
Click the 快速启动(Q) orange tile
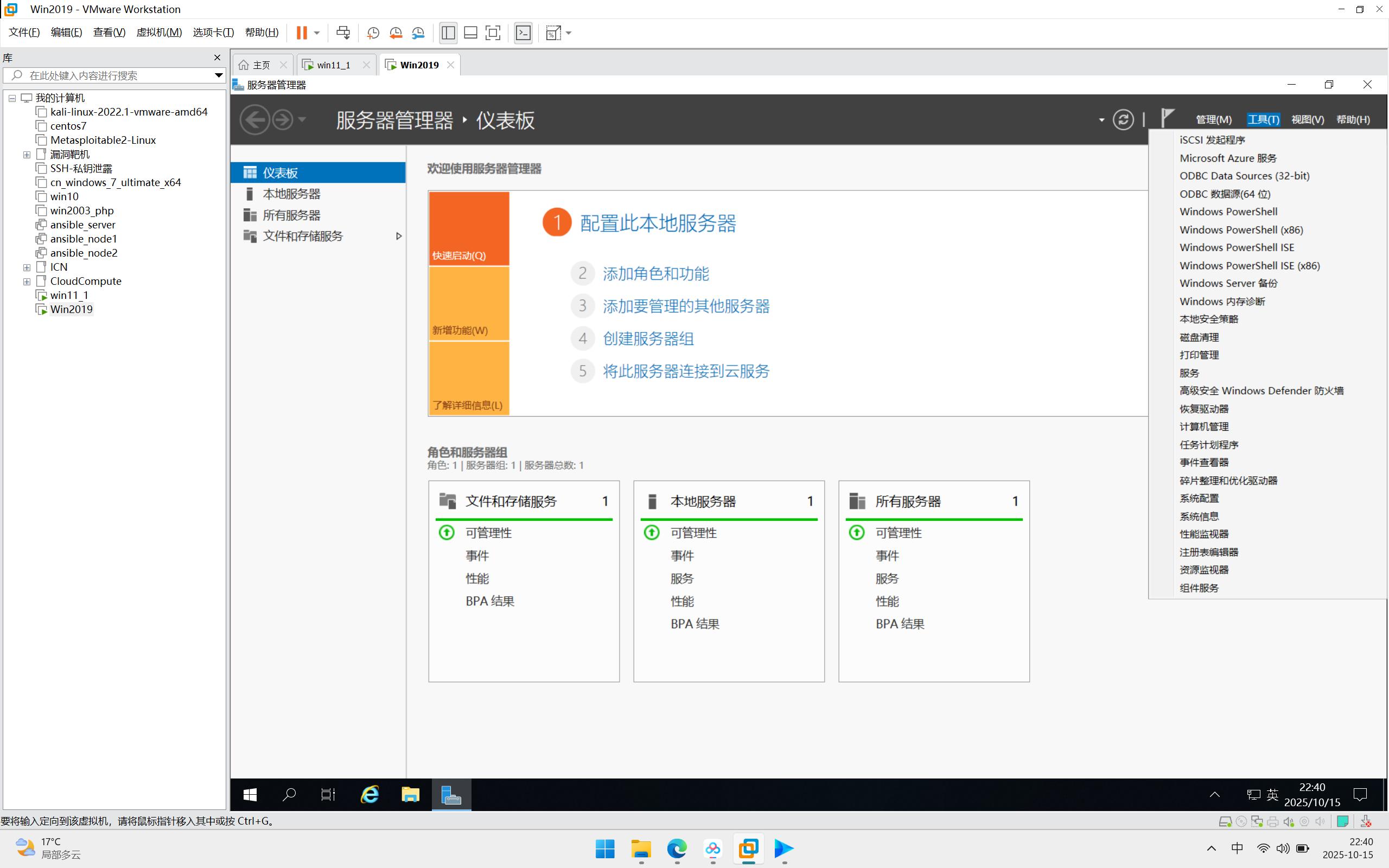pos(469,228)
